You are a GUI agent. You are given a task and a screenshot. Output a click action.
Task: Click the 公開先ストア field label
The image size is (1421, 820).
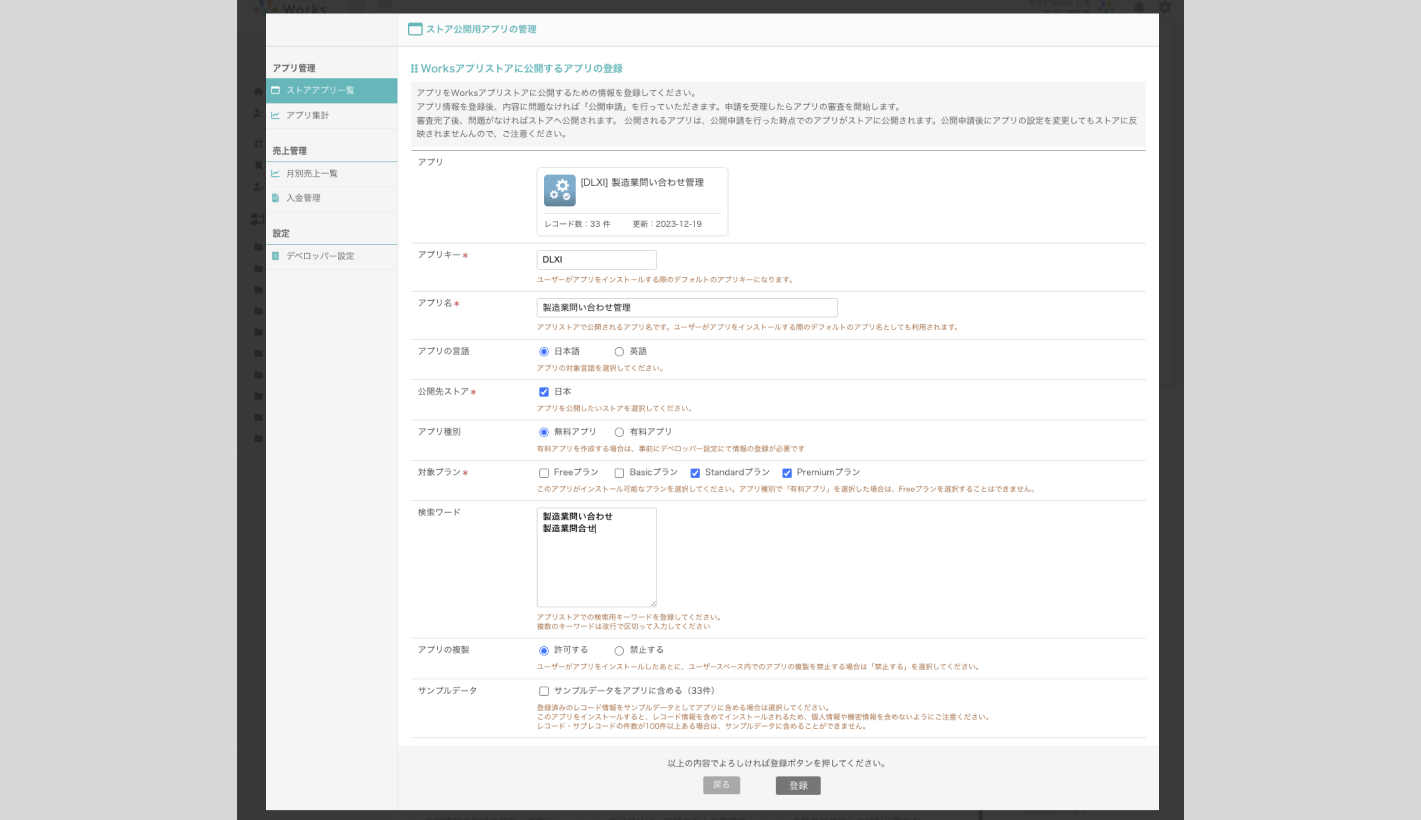[x=443, y=391]
